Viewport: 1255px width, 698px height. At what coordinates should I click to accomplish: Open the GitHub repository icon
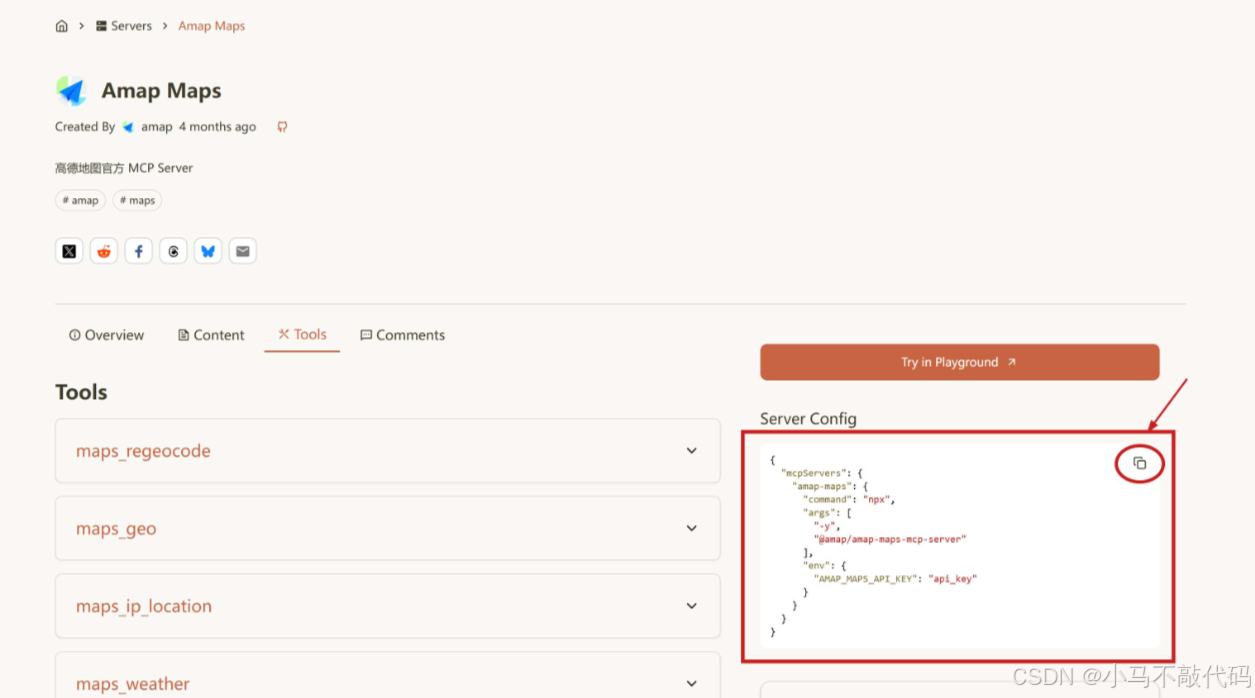click(x=282, y=127)
